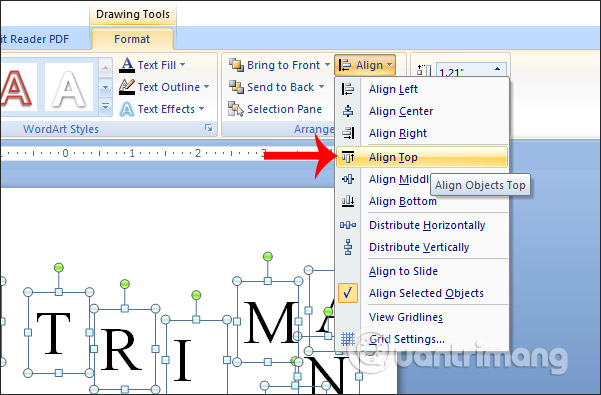601x395 pixels.
Task: Choose Distribute Horizontally from the menu
Action: pyautogui.click(x=422, y=225)
